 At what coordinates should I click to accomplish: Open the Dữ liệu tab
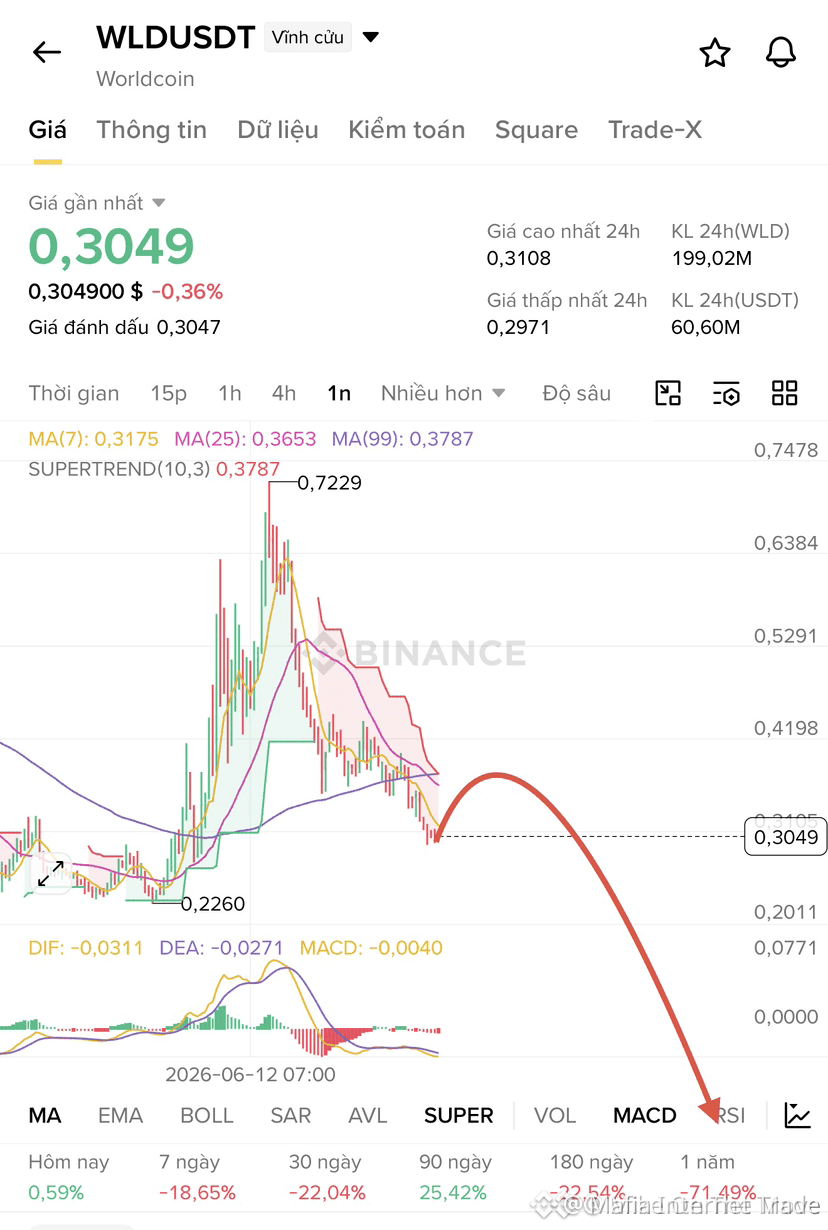[x=278, y=130]
